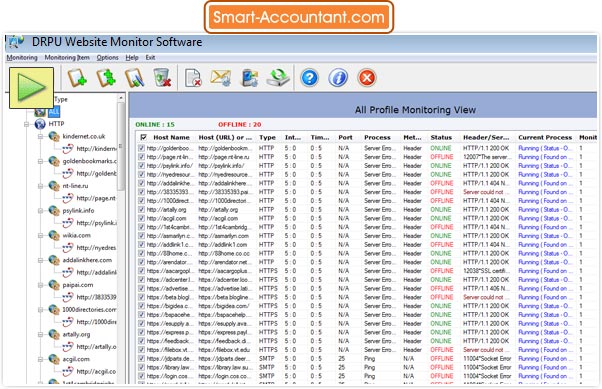Click the computer export toolbar icon
Image resolution: width=602 pixels, height=389 pixels.
click(249, 78)
